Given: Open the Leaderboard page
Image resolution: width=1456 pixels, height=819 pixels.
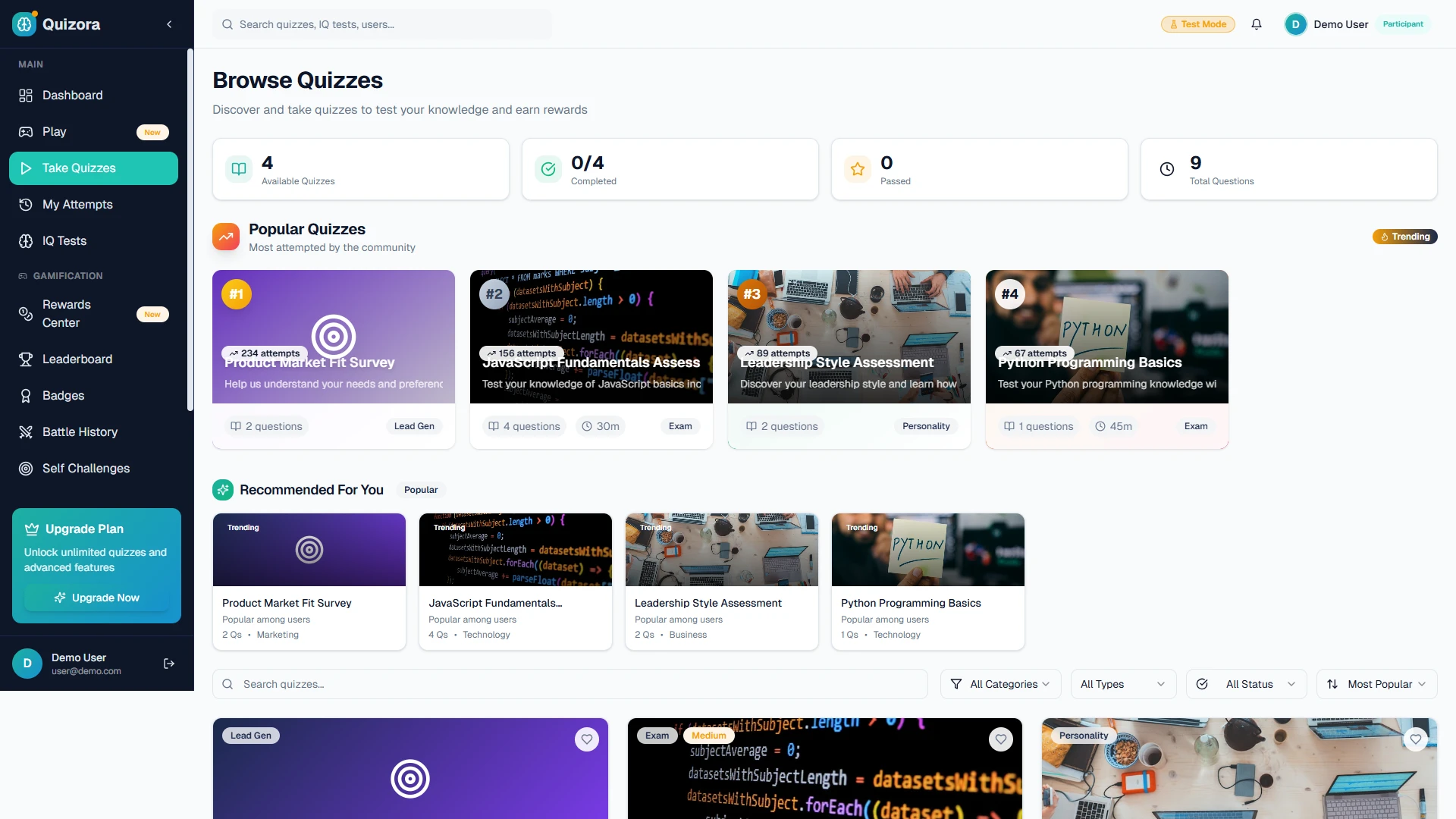Looking at the screenshot, I should [94, 359].
